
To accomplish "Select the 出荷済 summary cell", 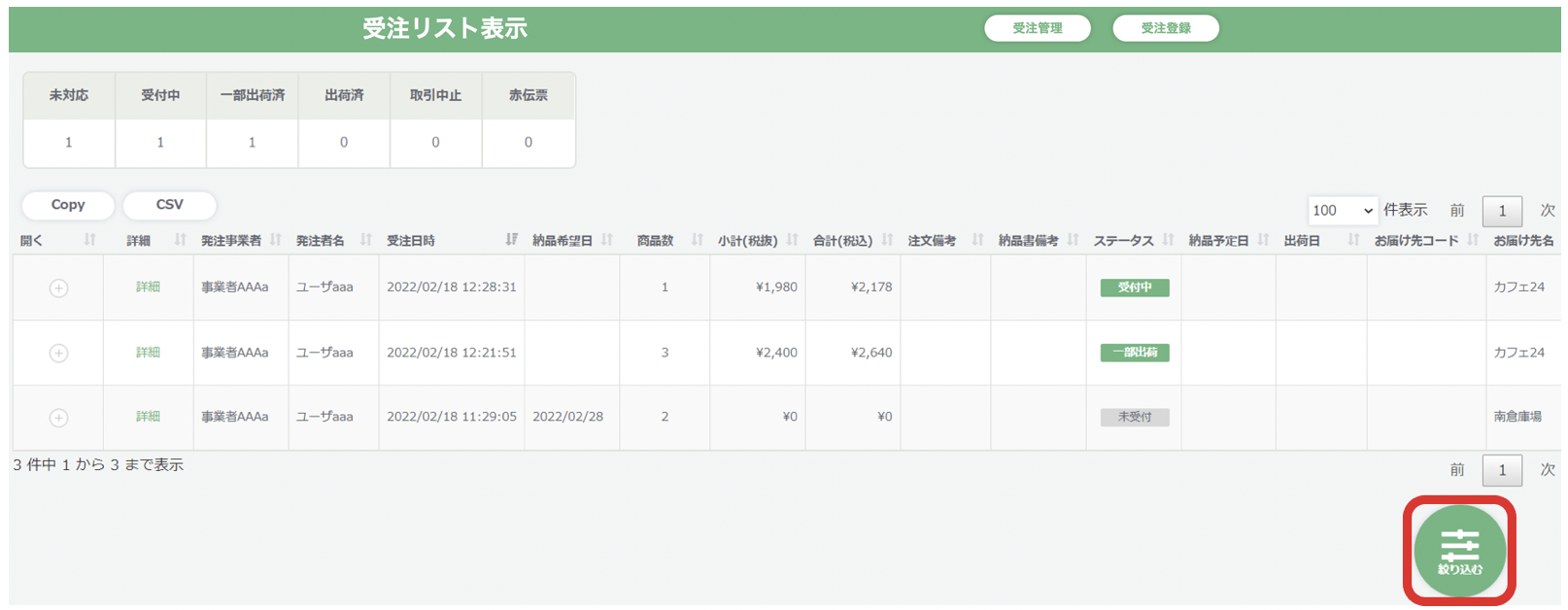I will 344,95.
